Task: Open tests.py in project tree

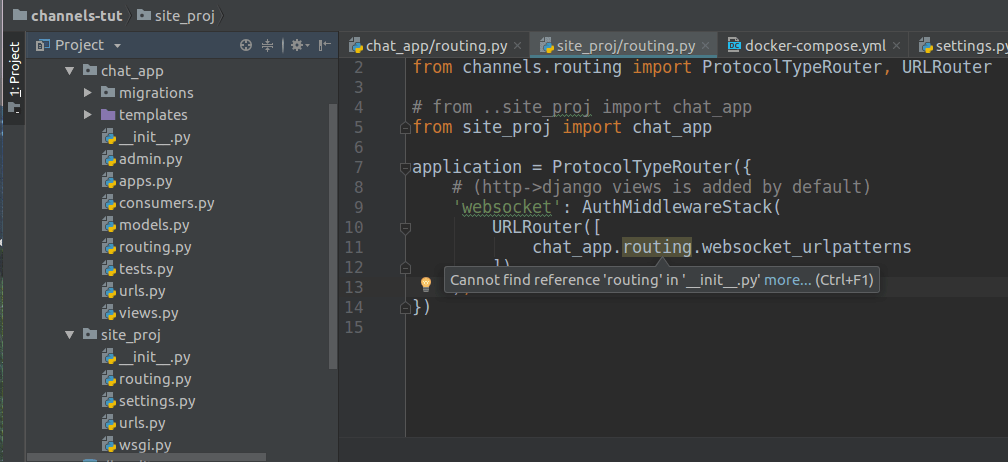Action: 146,269
